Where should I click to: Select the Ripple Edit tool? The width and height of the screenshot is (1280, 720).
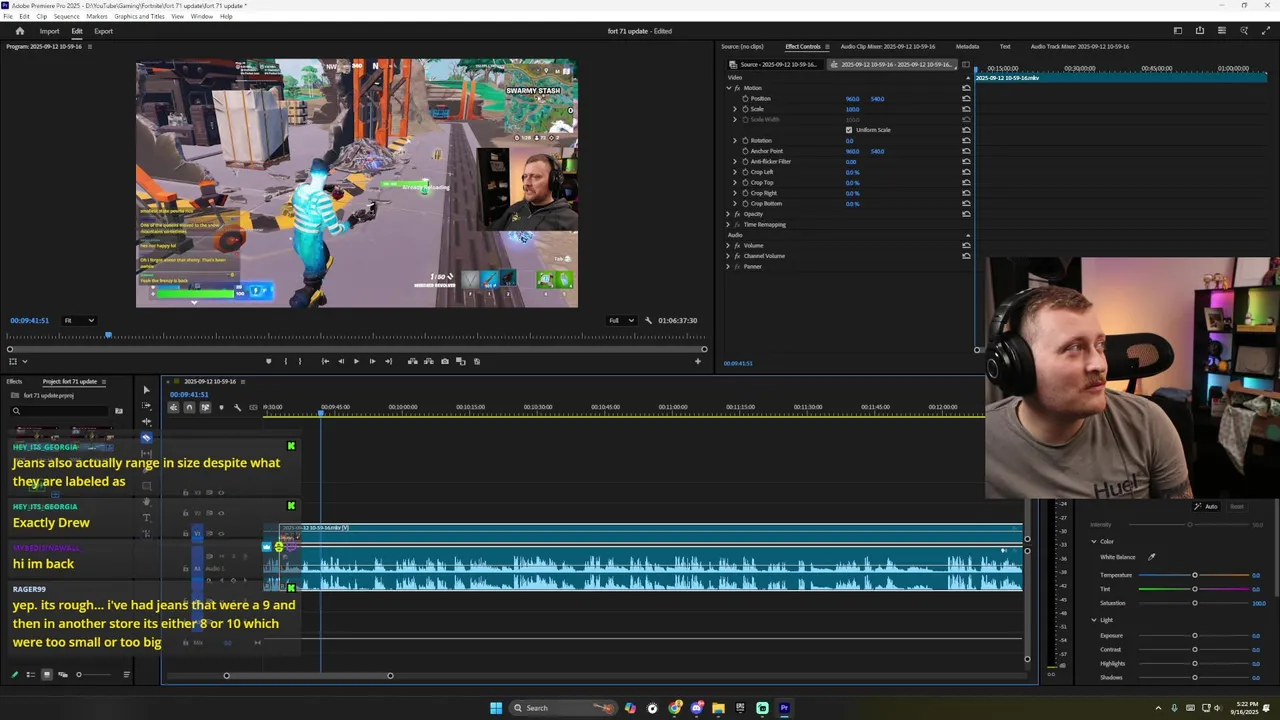pos(146,422)
